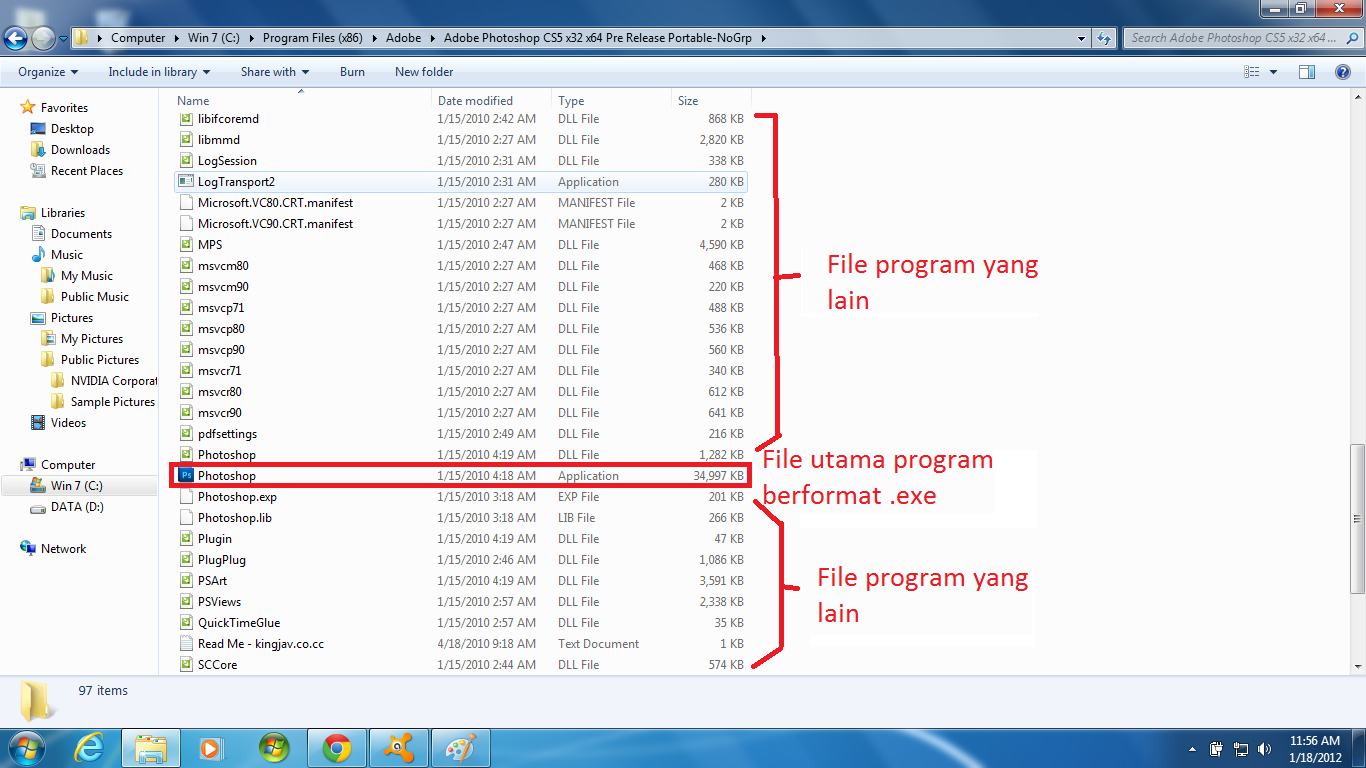Image resolution: width=1366 pixels, height=768 pixels.
Task: Go forward with the Forward arrow
Action: click(x=44, y=38)
